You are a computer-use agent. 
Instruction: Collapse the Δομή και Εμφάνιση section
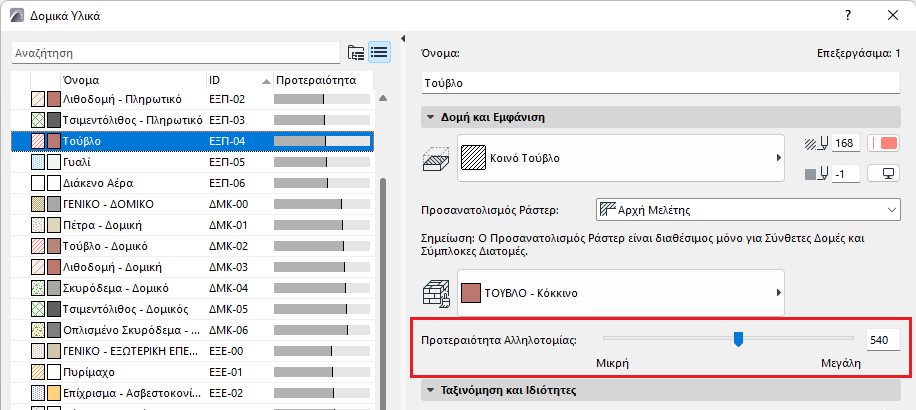[430, 117]
